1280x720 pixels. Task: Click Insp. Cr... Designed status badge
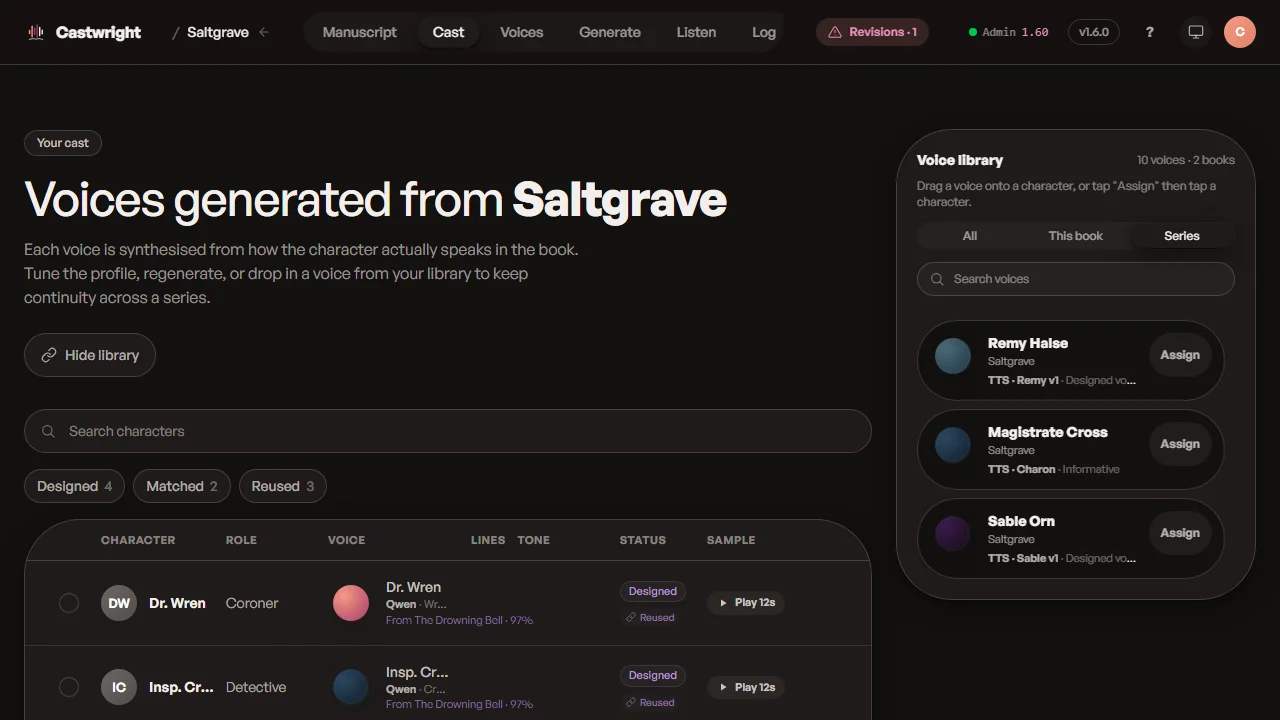tap(653, 675)
